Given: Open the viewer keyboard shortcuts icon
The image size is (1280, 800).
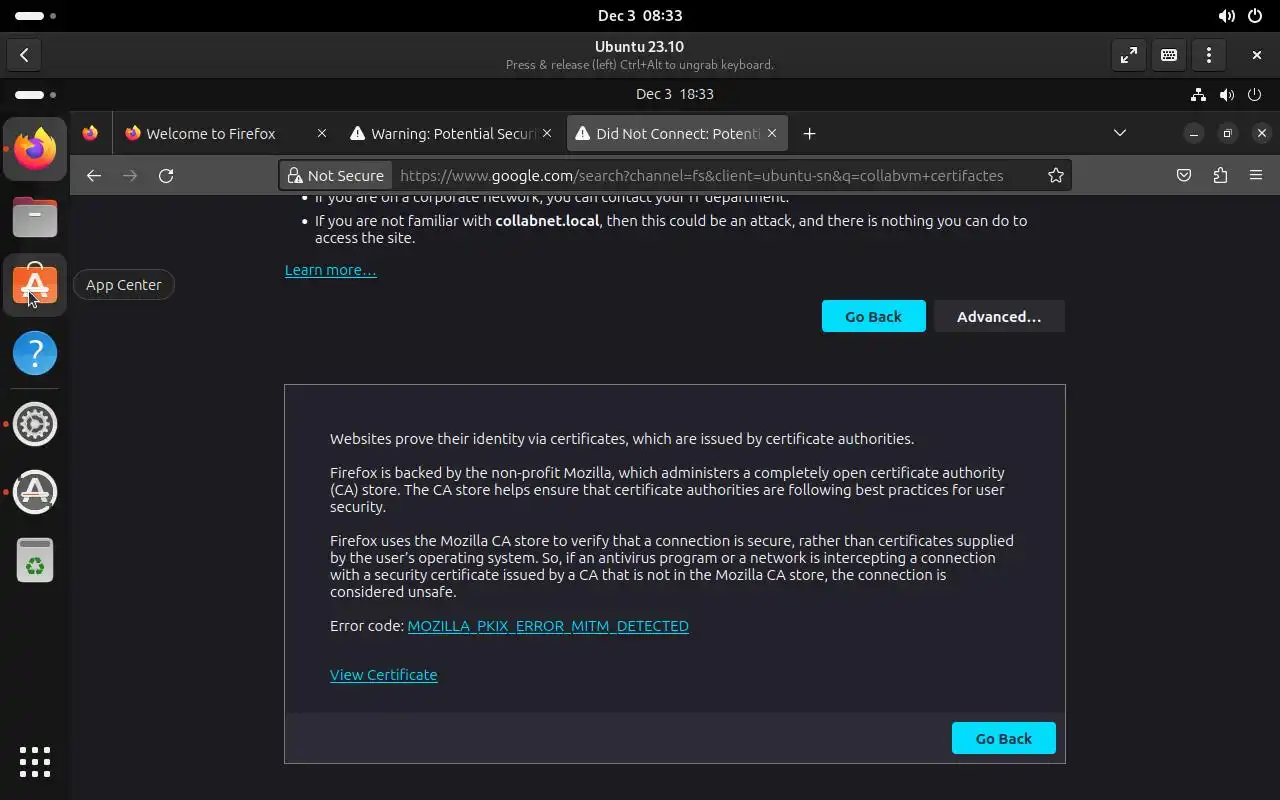Looking at the screenshot, I should click(x=1169, y=55).
